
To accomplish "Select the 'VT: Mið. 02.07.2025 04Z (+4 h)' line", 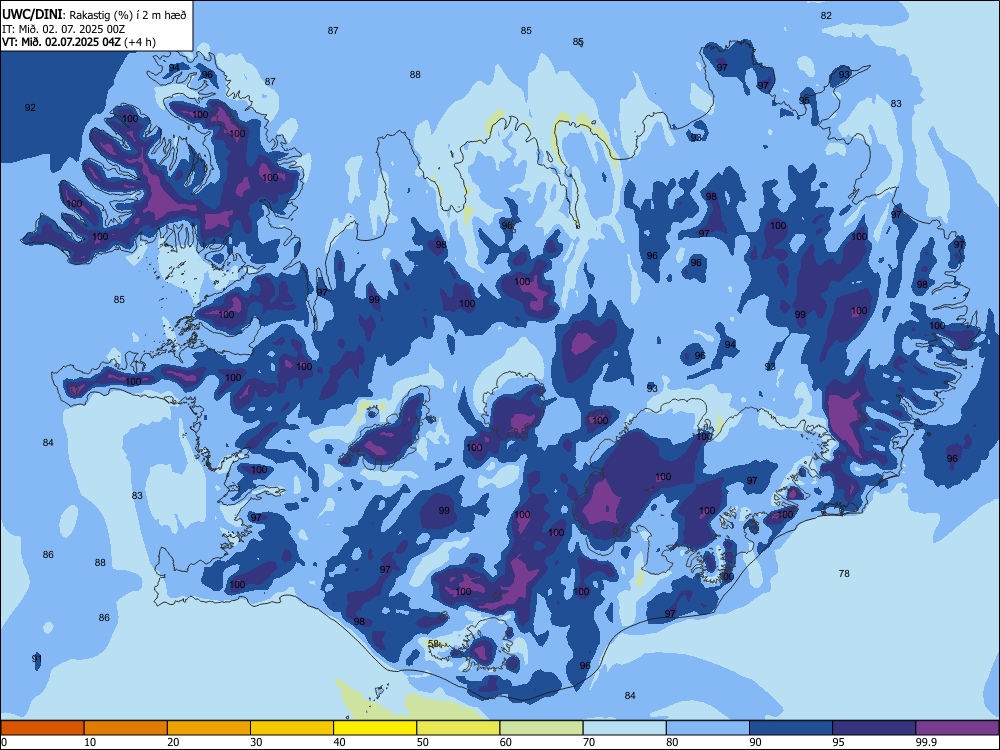I will pyautogui.click(x=78, y=42).
